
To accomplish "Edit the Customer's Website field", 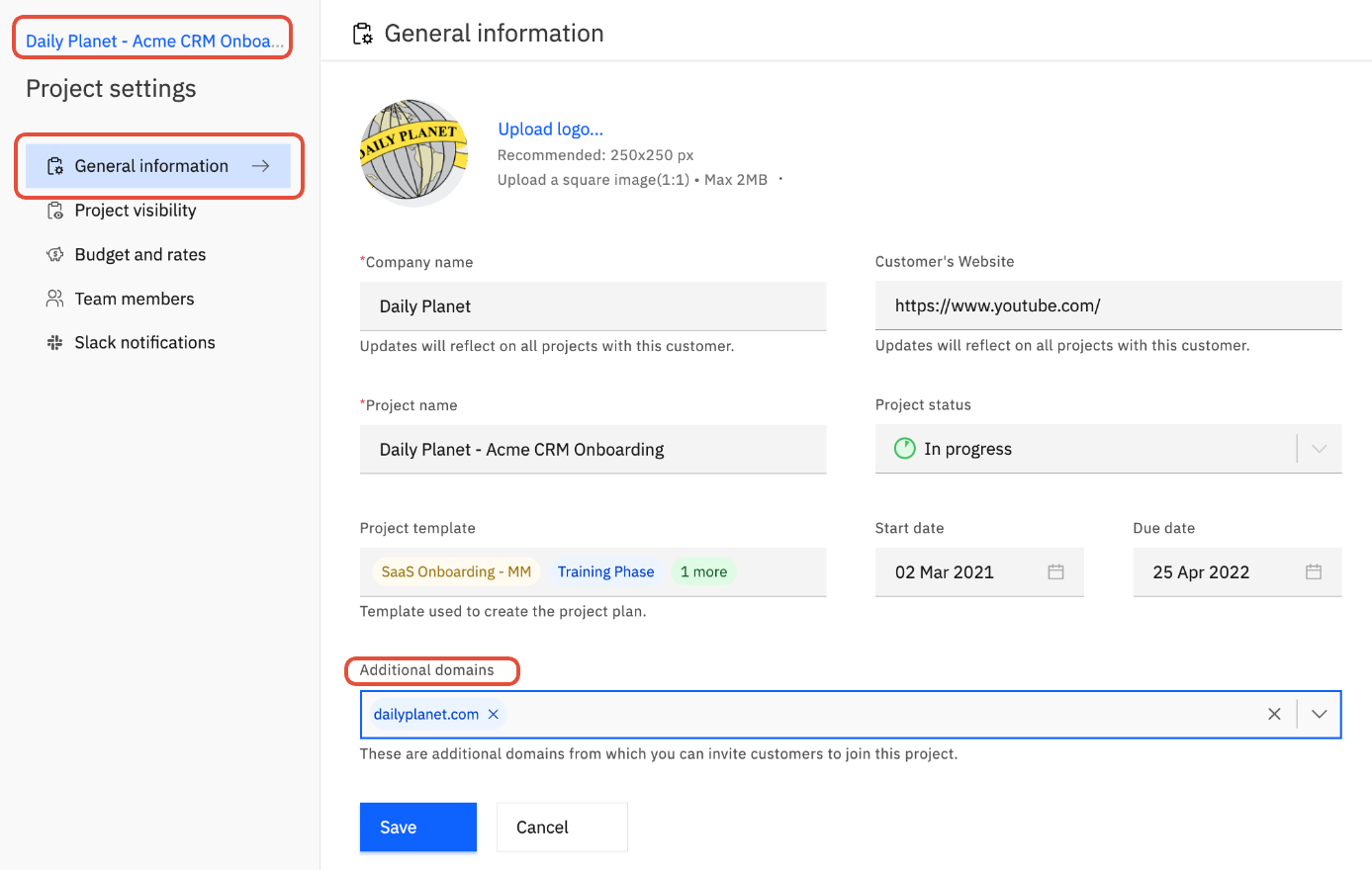I will [1108, 305].
